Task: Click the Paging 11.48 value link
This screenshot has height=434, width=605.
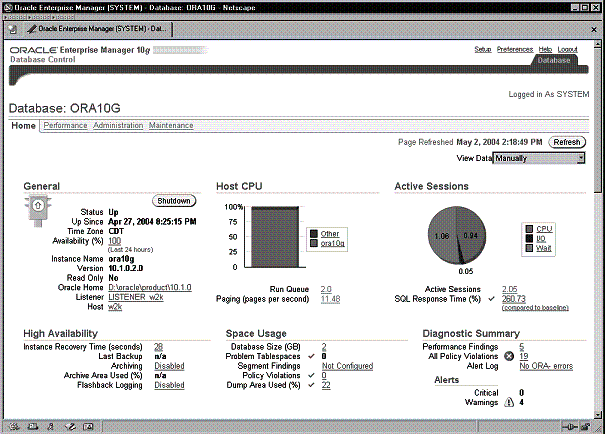Action: pos(330,299)
